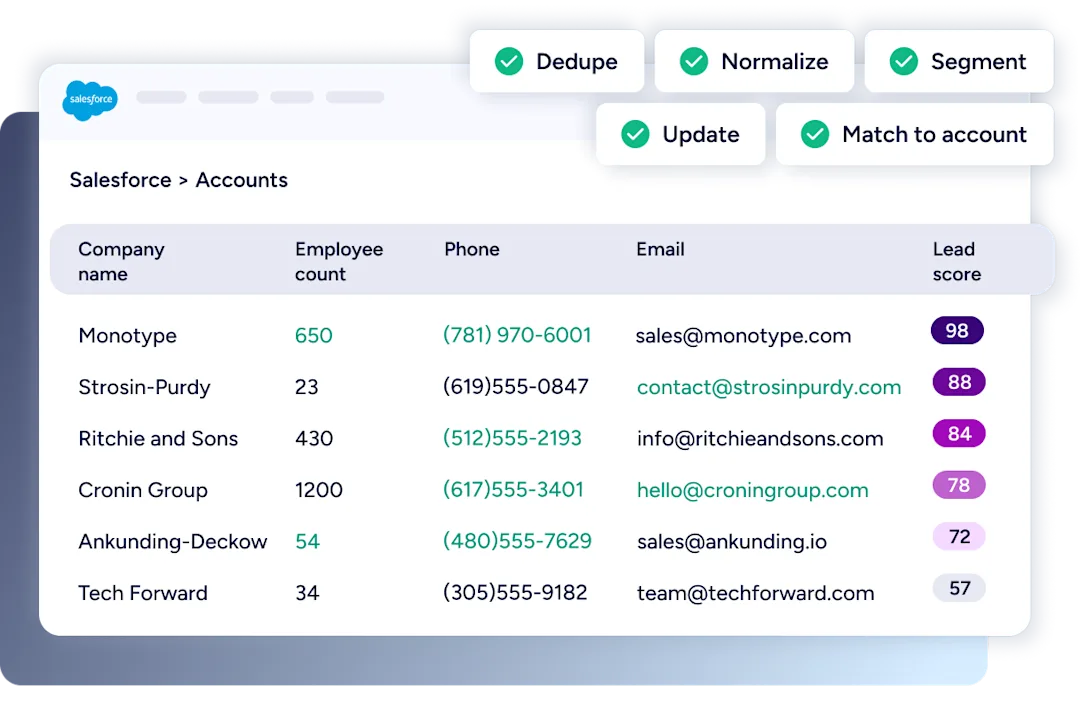Click phone number (512)555-2193
Viewport: 1080px width, 720px height.
click(512, 438)
